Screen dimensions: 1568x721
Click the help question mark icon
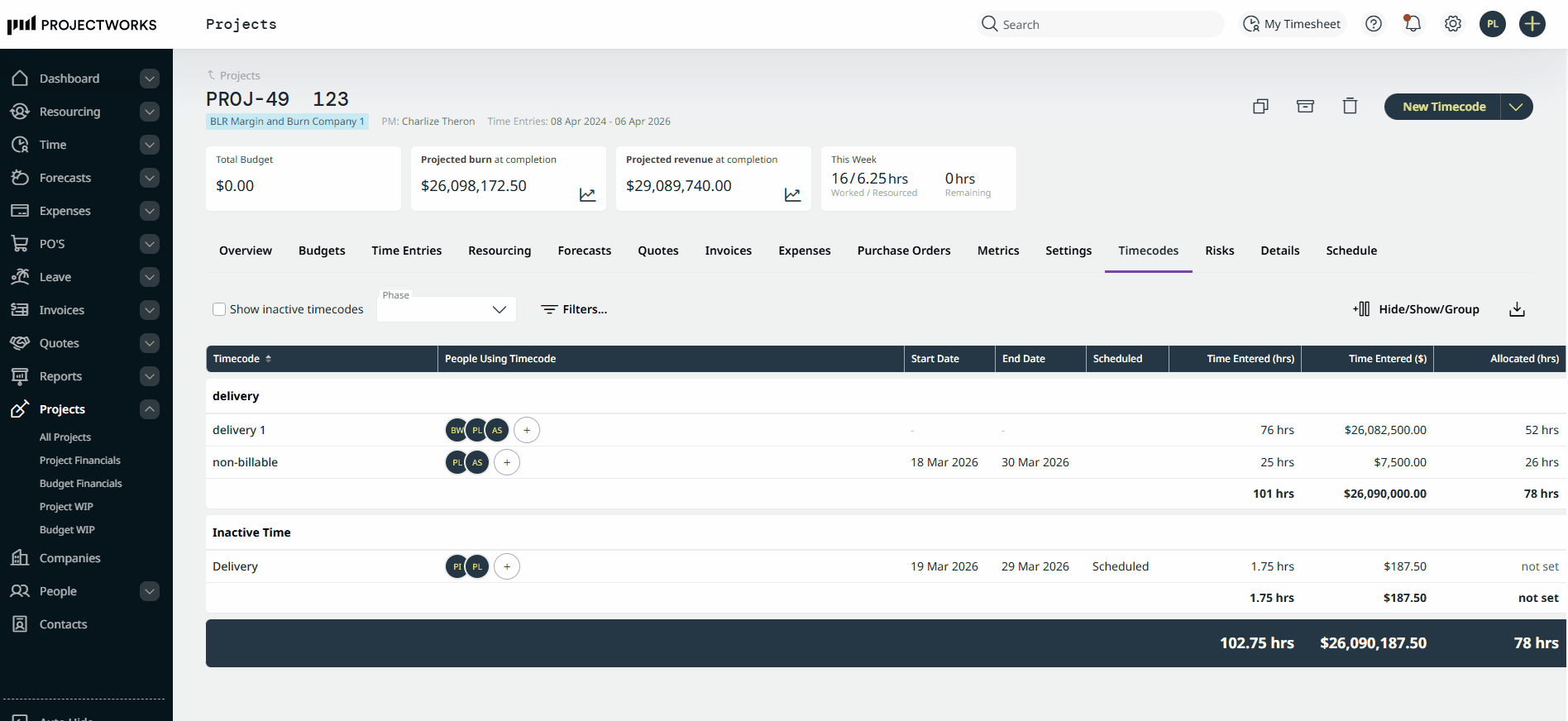point(1374,24)
